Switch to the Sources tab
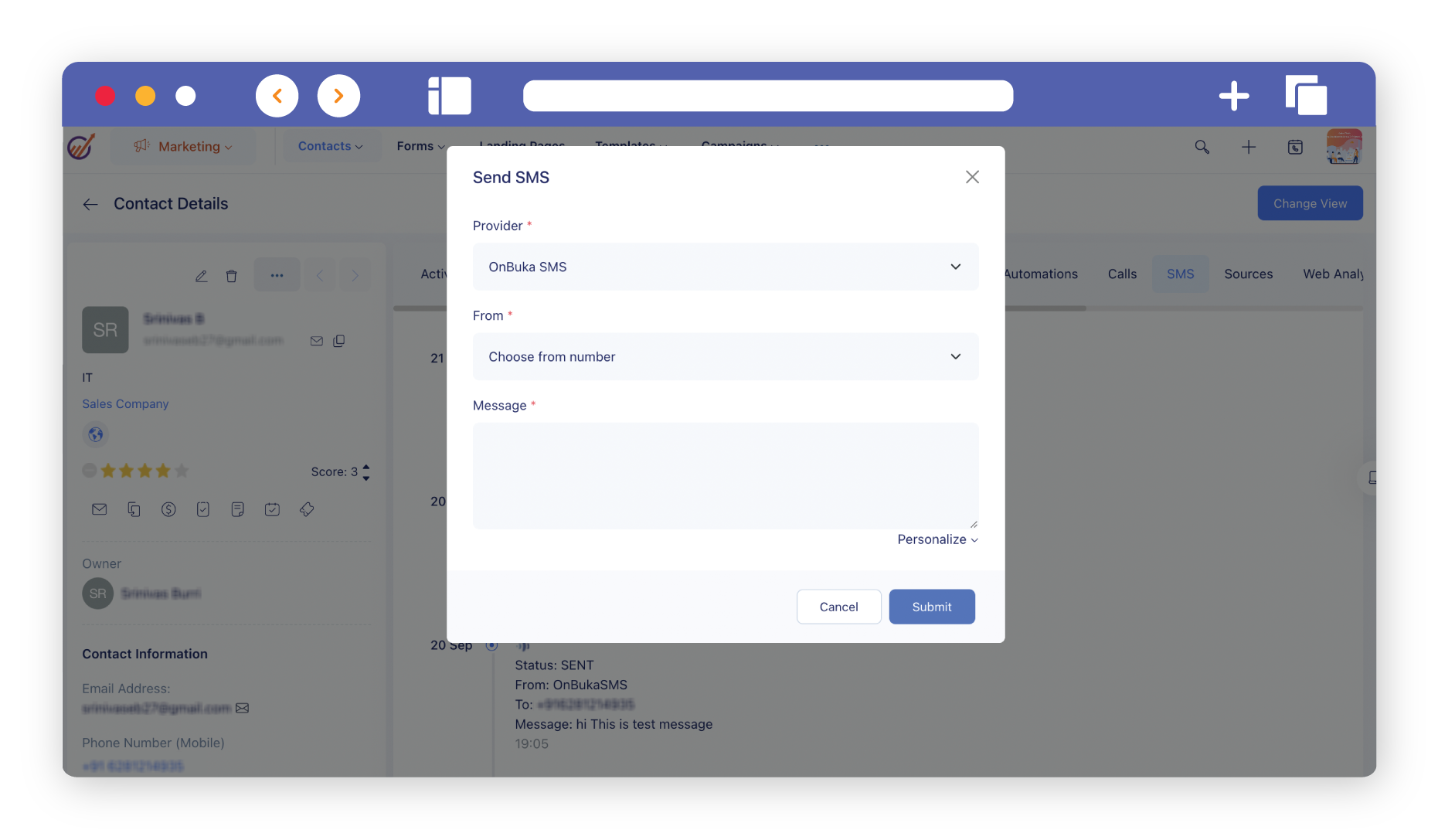 click(x=1248, y=274)
